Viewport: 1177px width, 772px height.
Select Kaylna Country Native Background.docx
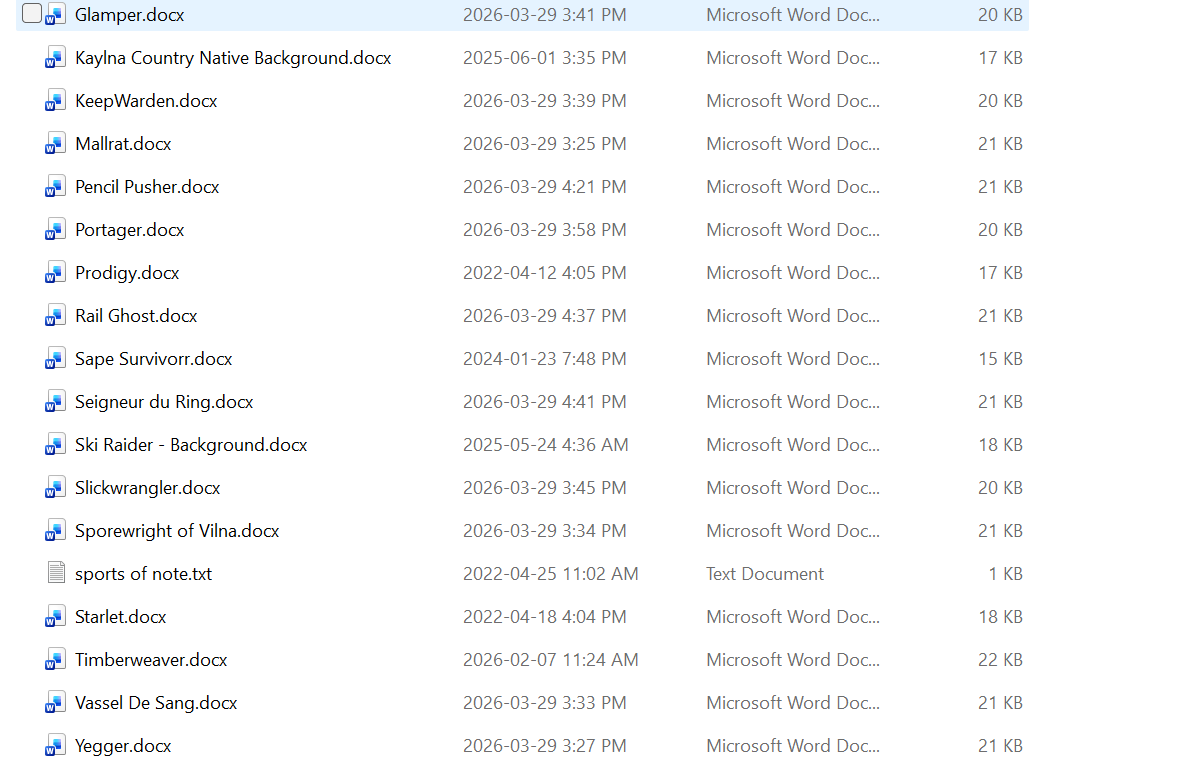[232, 58]
